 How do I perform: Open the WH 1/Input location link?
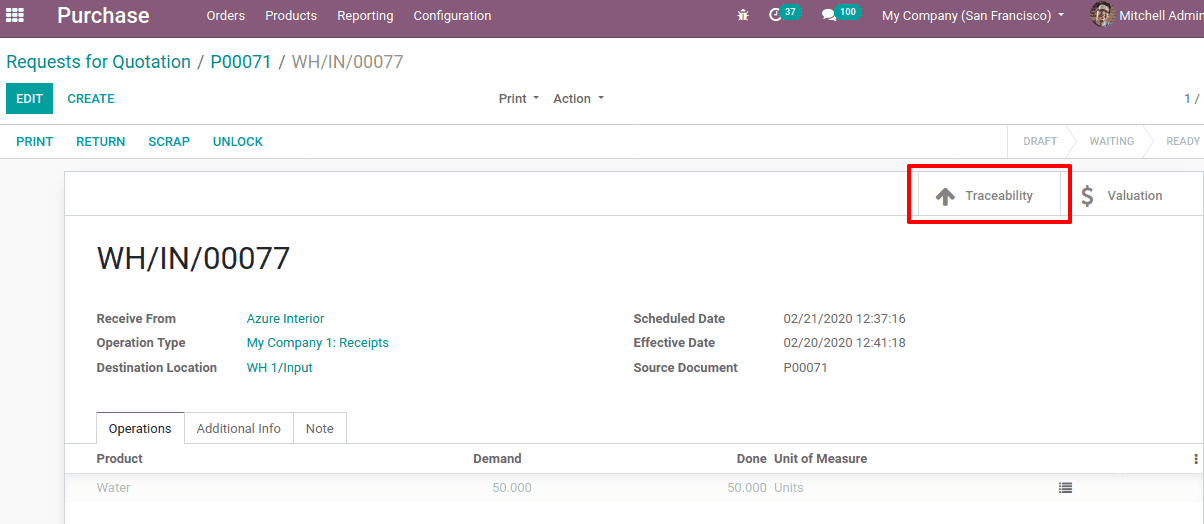pos(280,368)
